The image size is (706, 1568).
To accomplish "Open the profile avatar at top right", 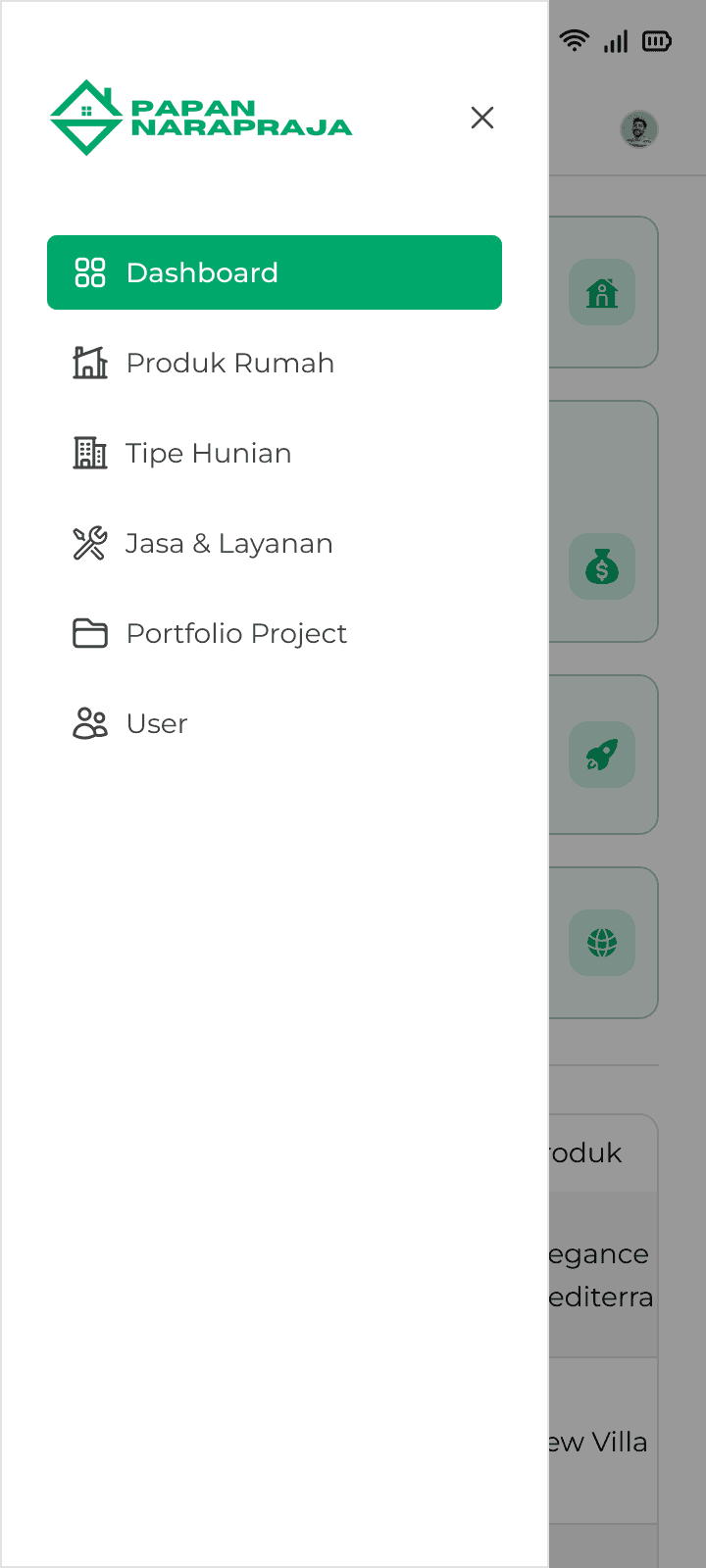I will tap(639, 128).
